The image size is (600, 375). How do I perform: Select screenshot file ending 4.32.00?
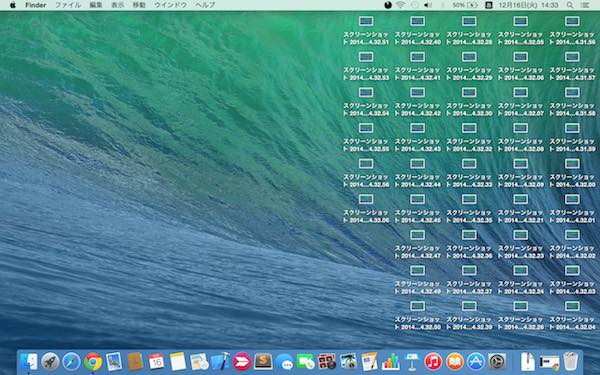tap(572, 173)
